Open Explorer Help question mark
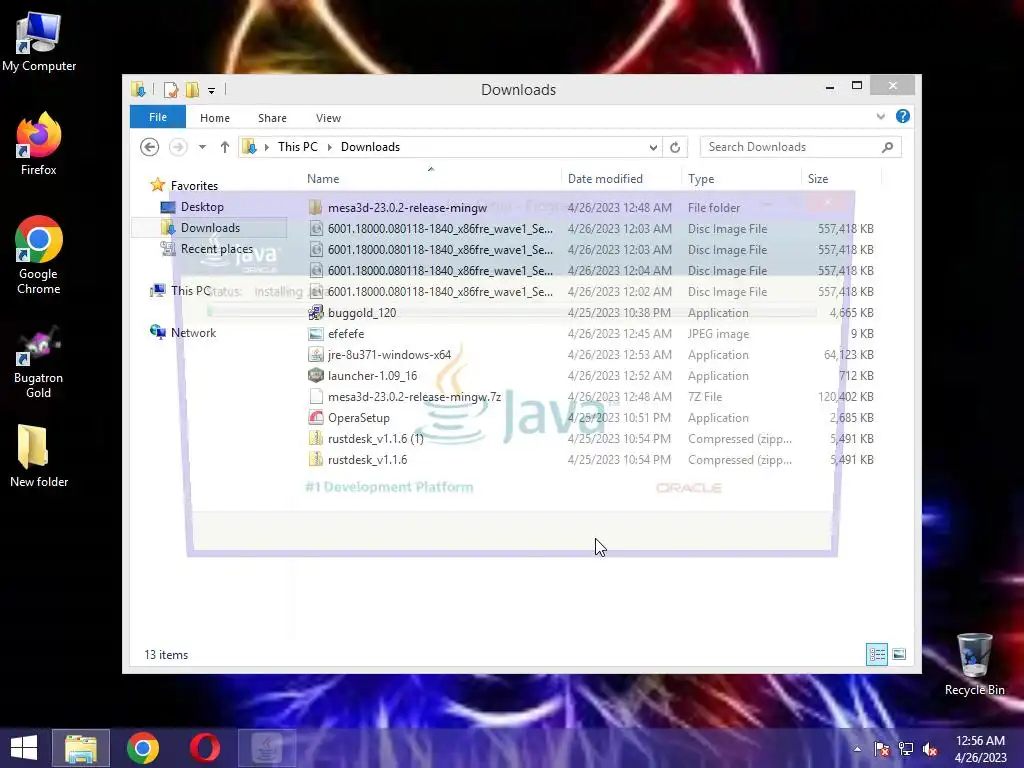The width and height of the screenshot is (1024, 768). coord(903,116)
